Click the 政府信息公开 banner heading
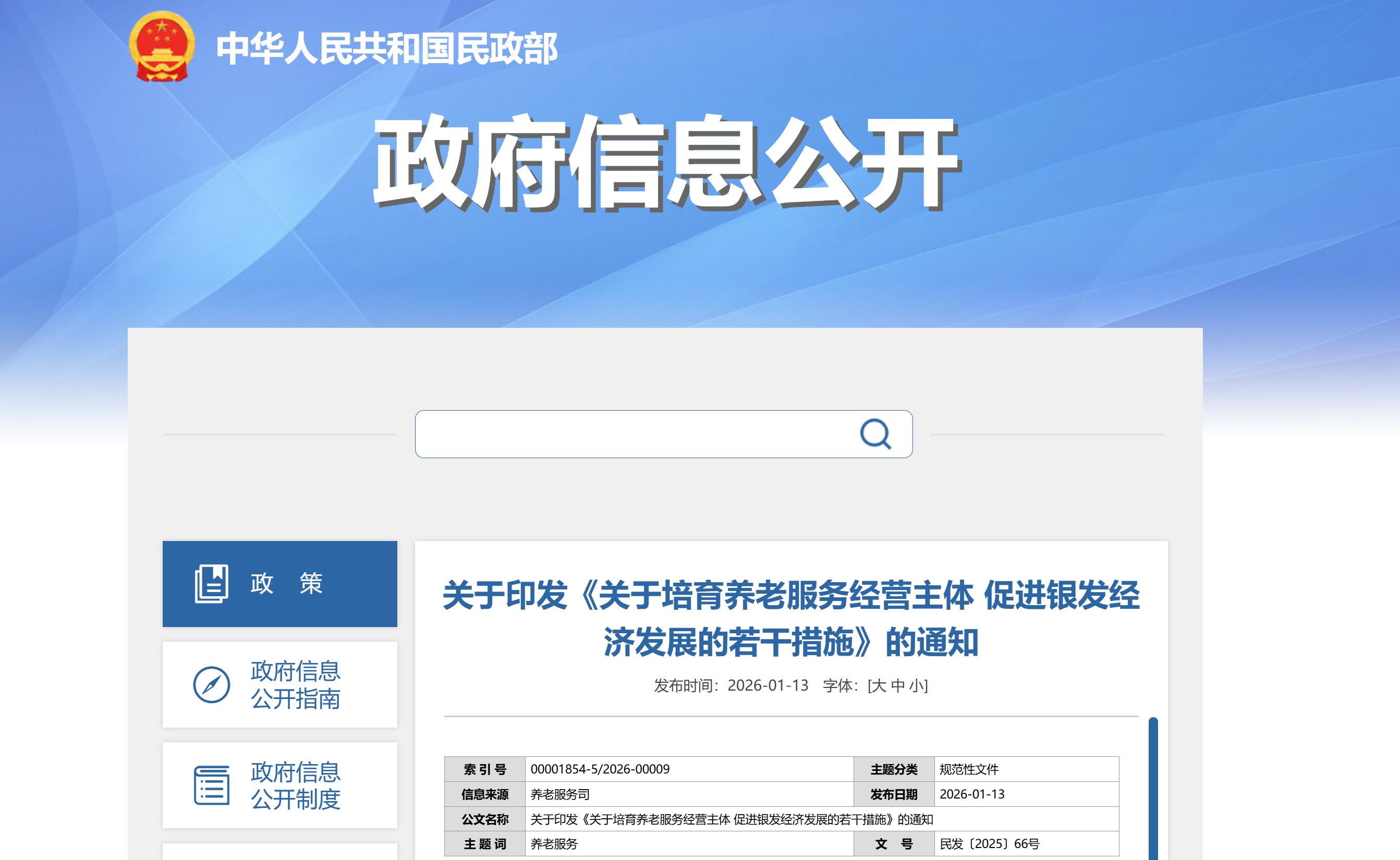The height and width of the screenshot is (860, 1400). (x=667, y=163)
